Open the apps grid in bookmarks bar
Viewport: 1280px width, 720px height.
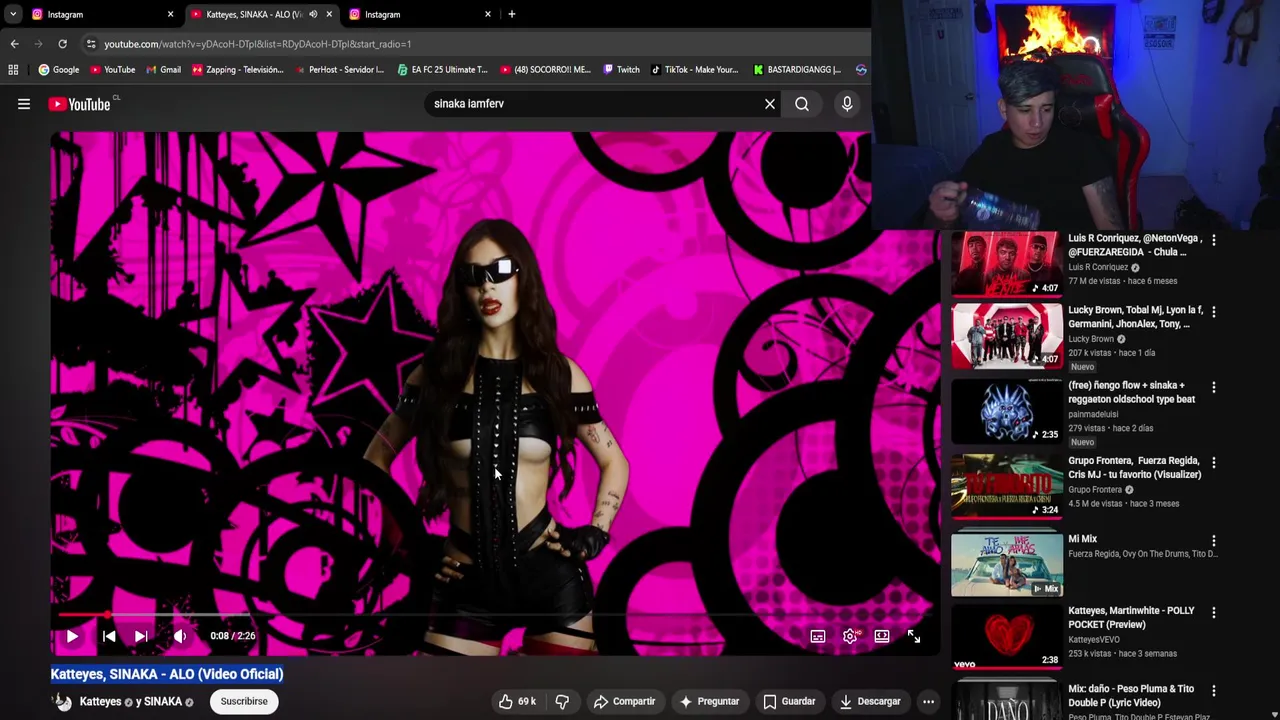click(13, 70)
